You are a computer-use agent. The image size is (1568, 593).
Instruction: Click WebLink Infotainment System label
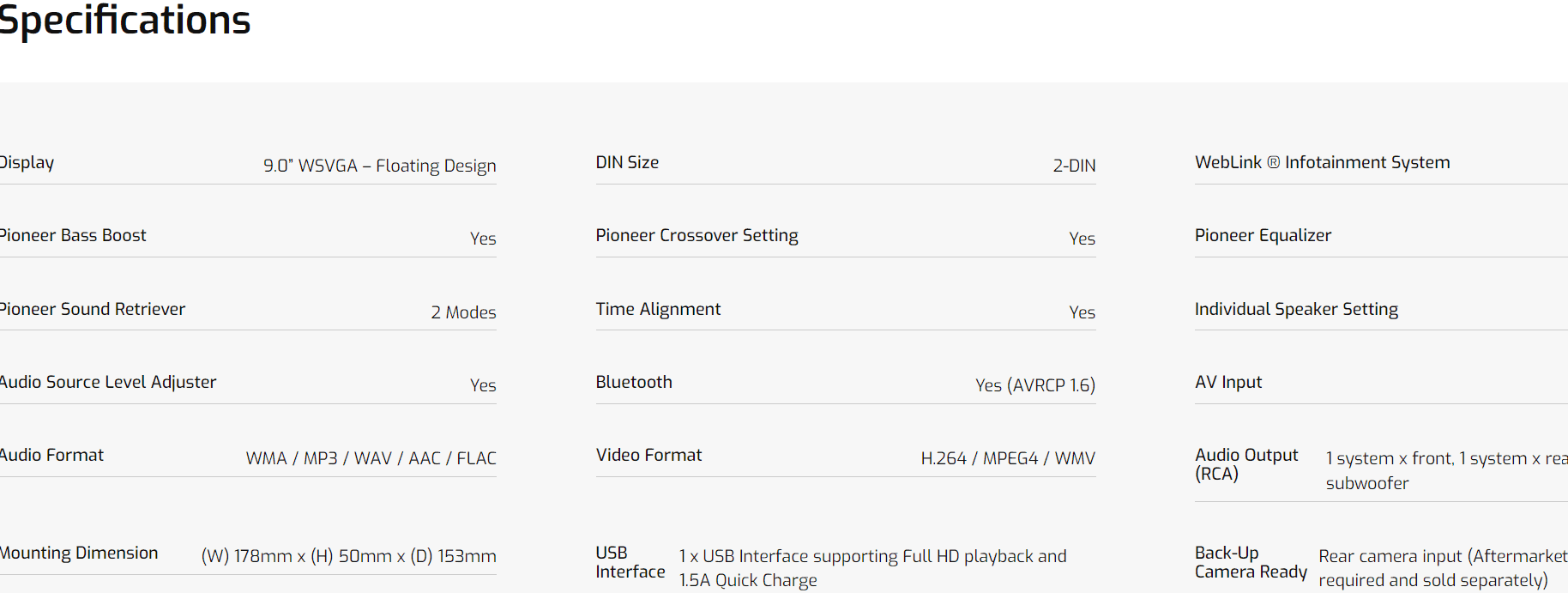1322,162
